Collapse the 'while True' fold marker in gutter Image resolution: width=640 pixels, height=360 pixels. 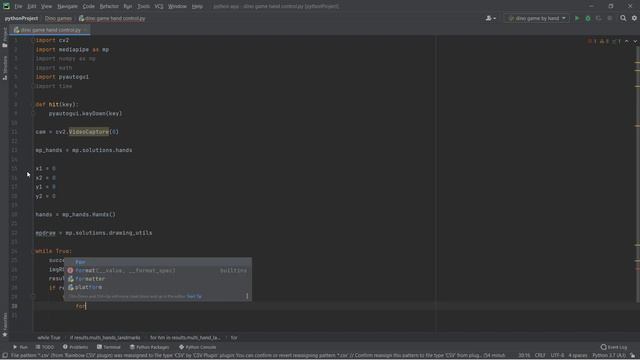point(33,251)
